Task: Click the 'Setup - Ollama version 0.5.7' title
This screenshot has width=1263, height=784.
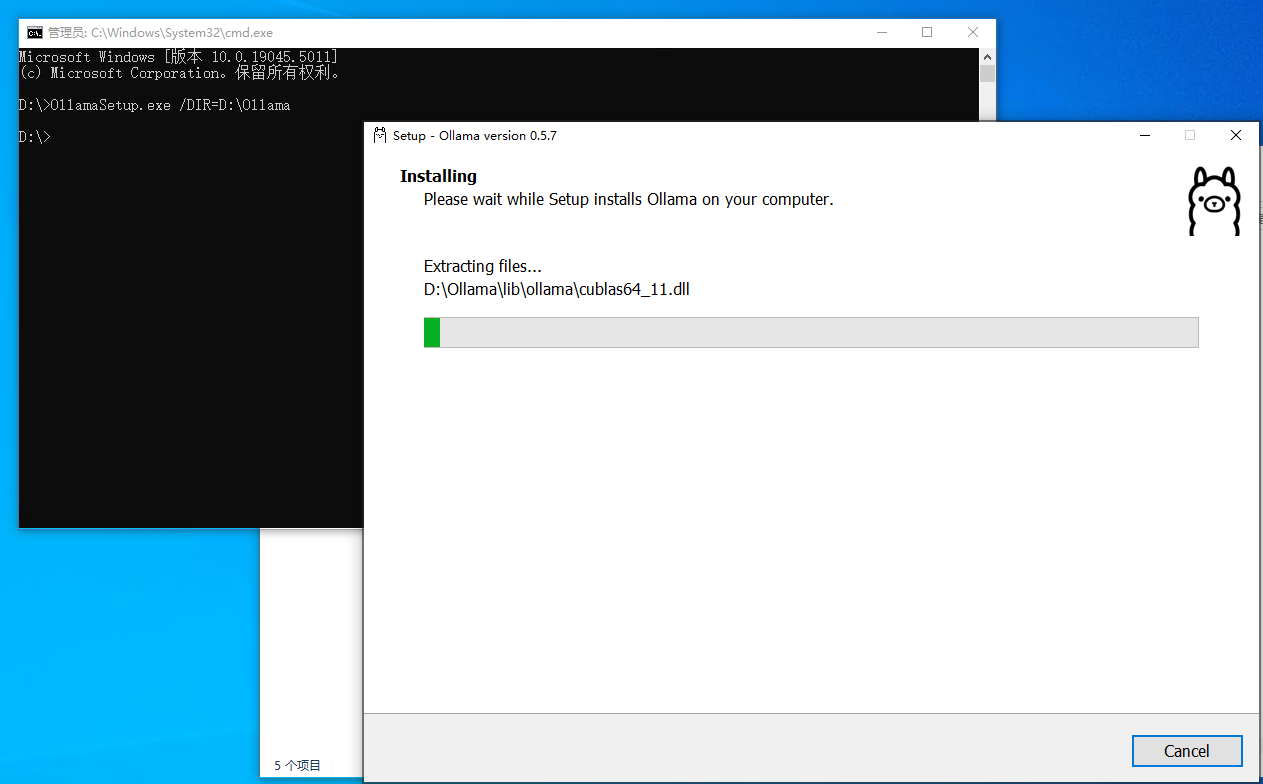Action: [x=475, y=135]
